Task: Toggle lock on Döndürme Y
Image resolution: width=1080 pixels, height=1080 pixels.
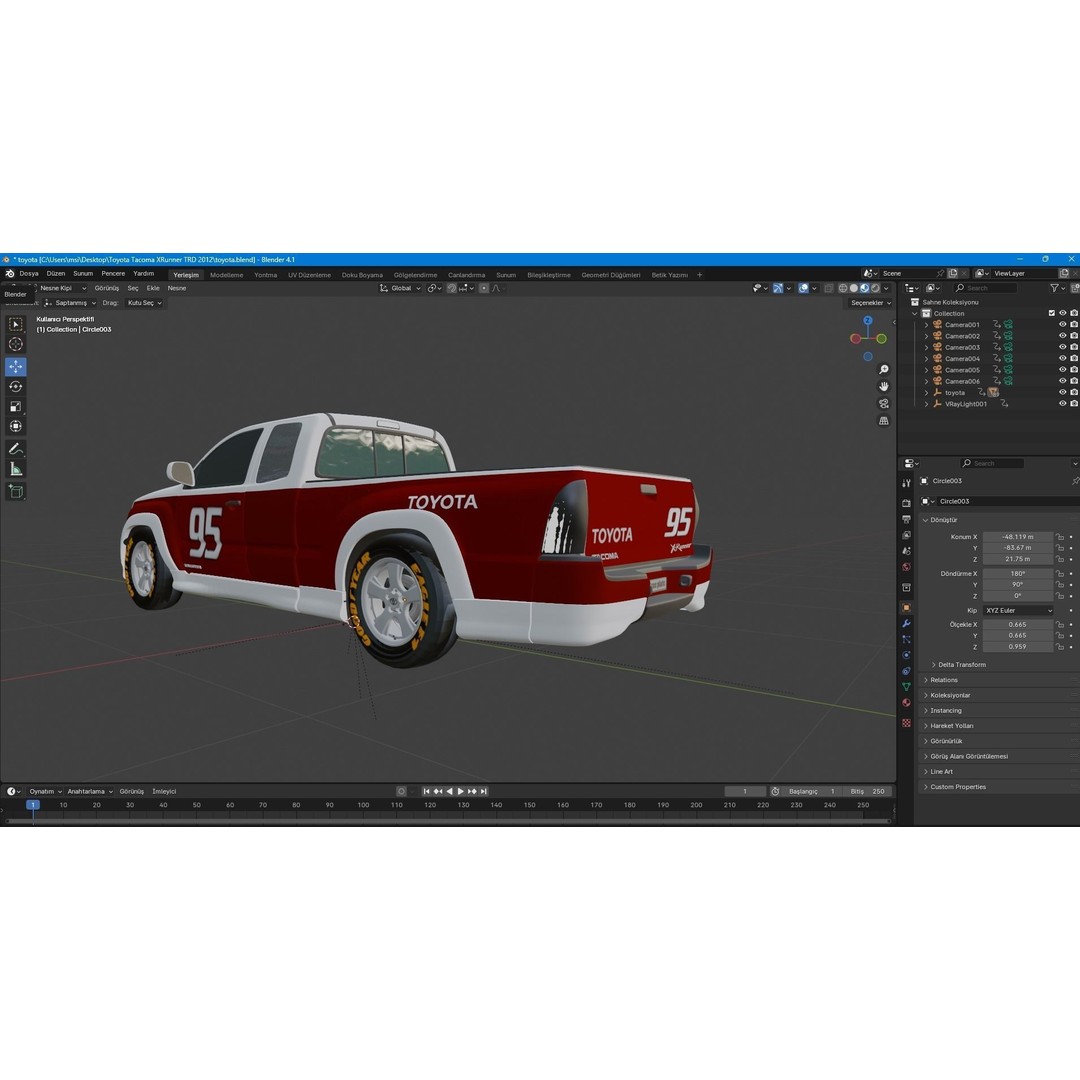Action: (x=1060, y=585)
